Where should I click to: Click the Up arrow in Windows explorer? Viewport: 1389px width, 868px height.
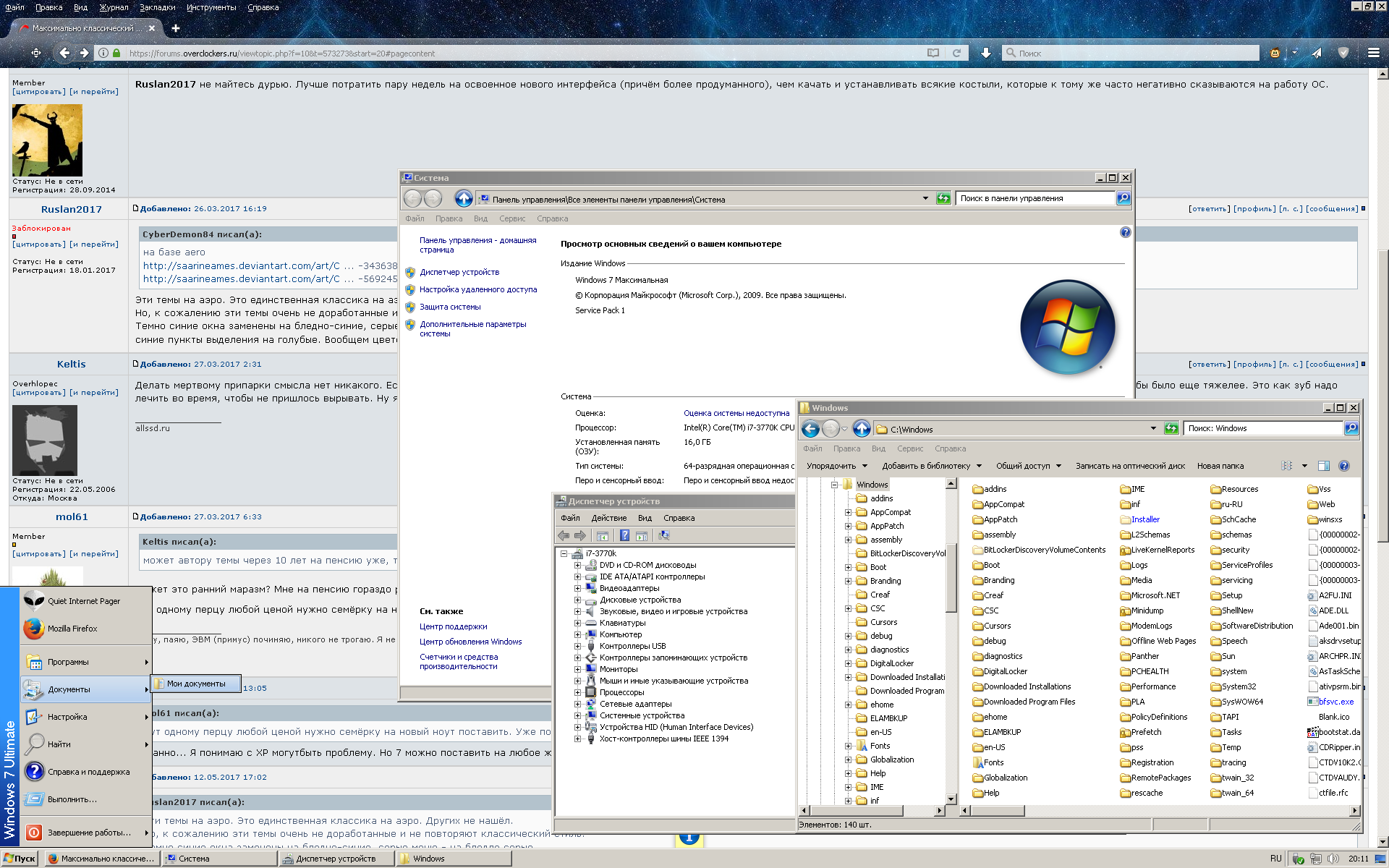[x=861, y=429]
